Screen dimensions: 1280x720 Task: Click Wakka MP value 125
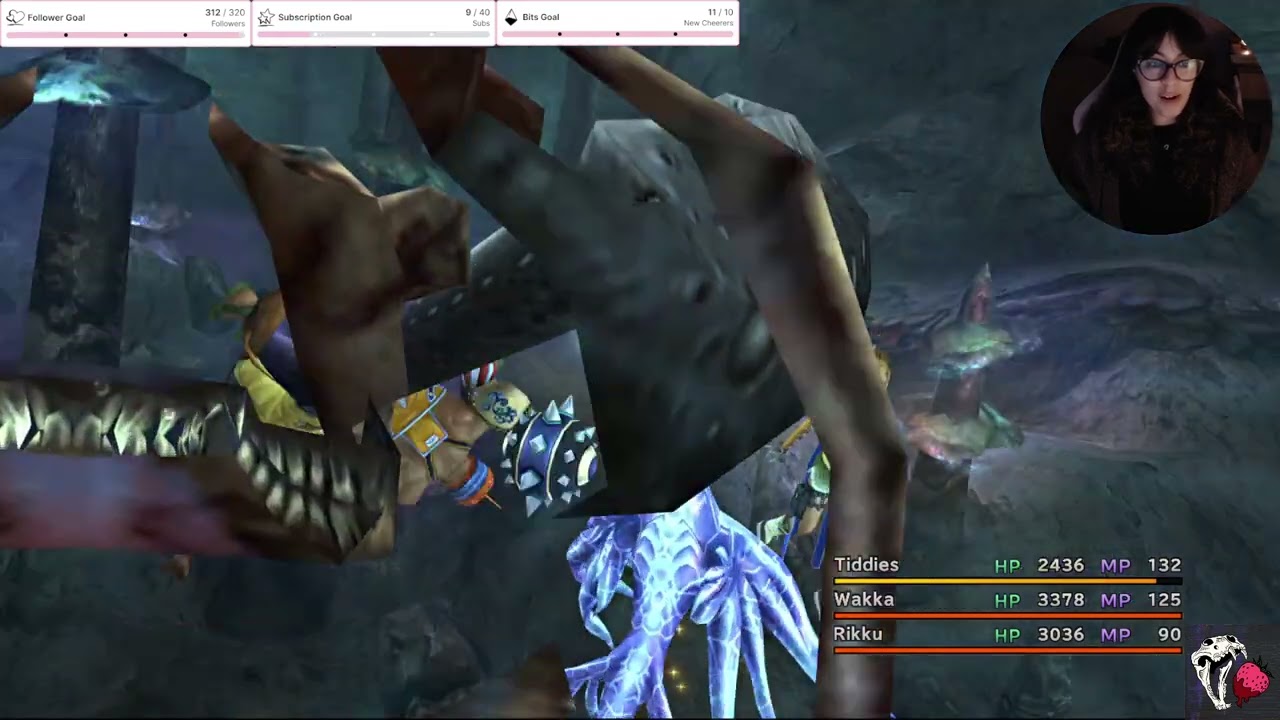pos(1165,599)
